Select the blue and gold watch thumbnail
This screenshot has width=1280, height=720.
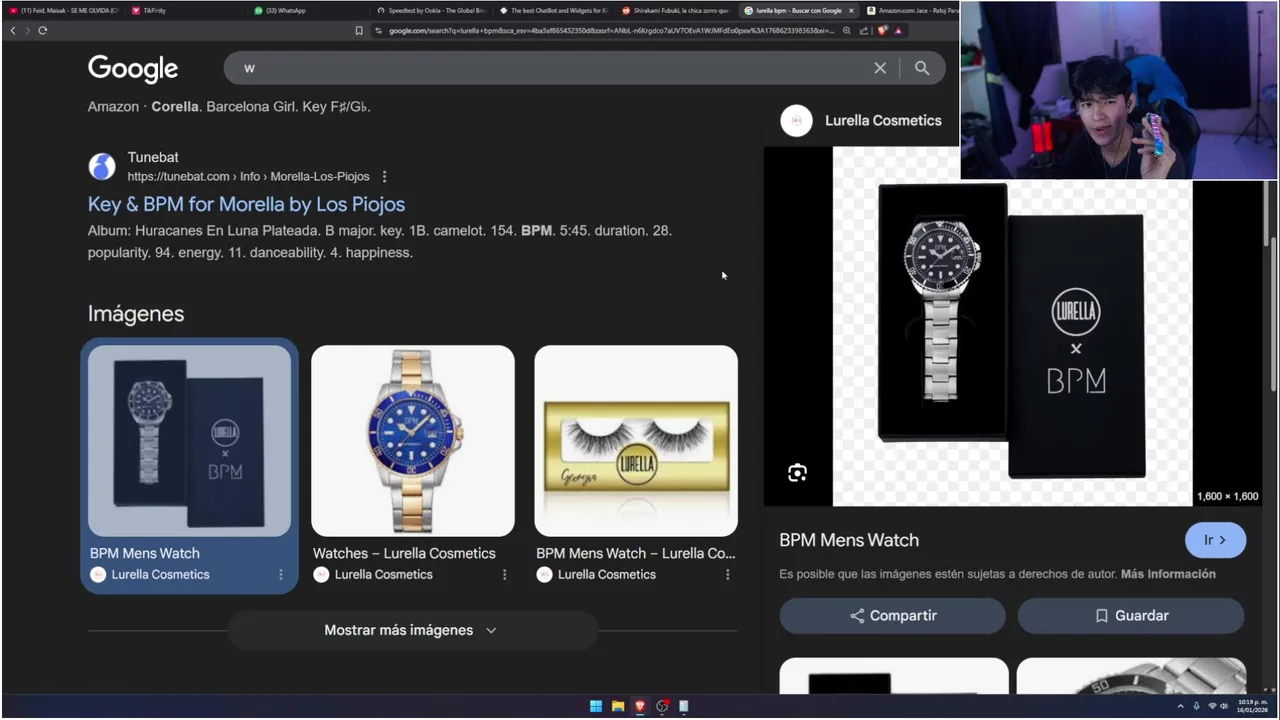pyautogui.click(x=413, y=441)
